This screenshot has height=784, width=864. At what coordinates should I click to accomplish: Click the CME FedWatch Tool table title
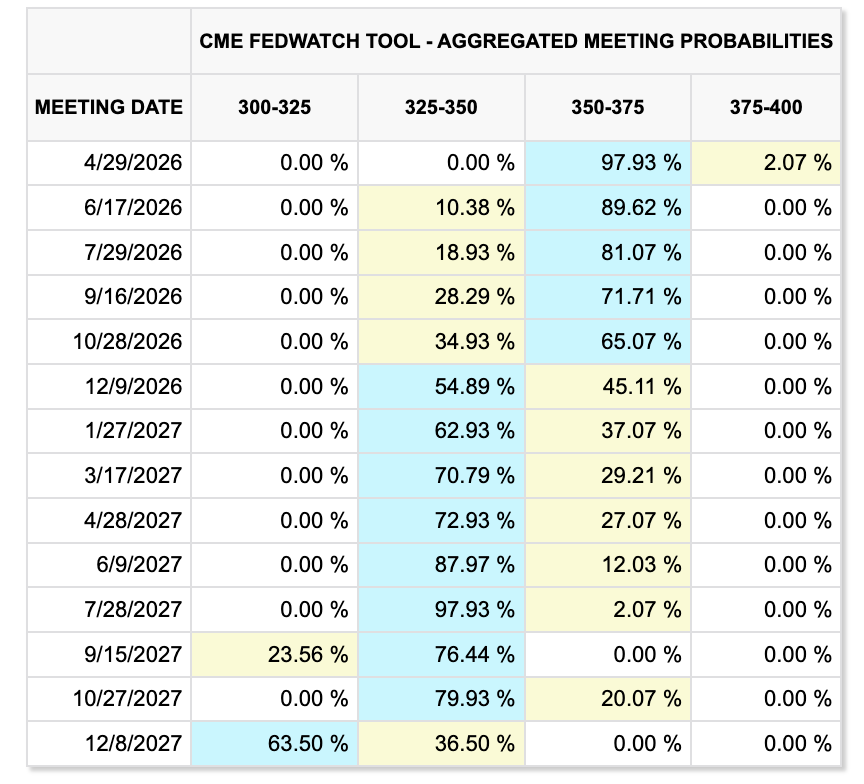coord(516,41)
